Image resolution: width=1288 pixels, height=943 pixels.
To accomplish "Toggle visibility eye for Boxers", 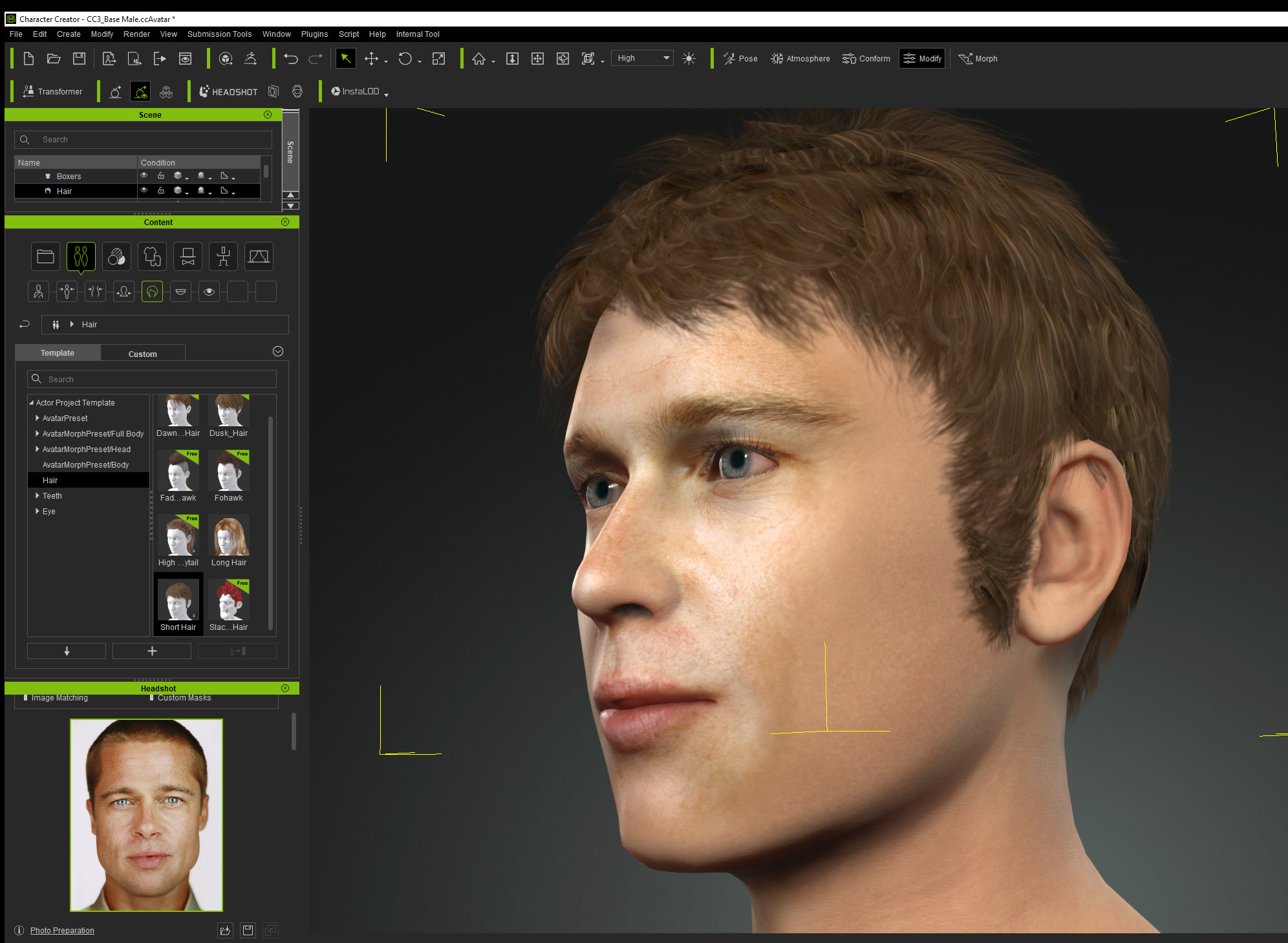I will tap(144, 176).
